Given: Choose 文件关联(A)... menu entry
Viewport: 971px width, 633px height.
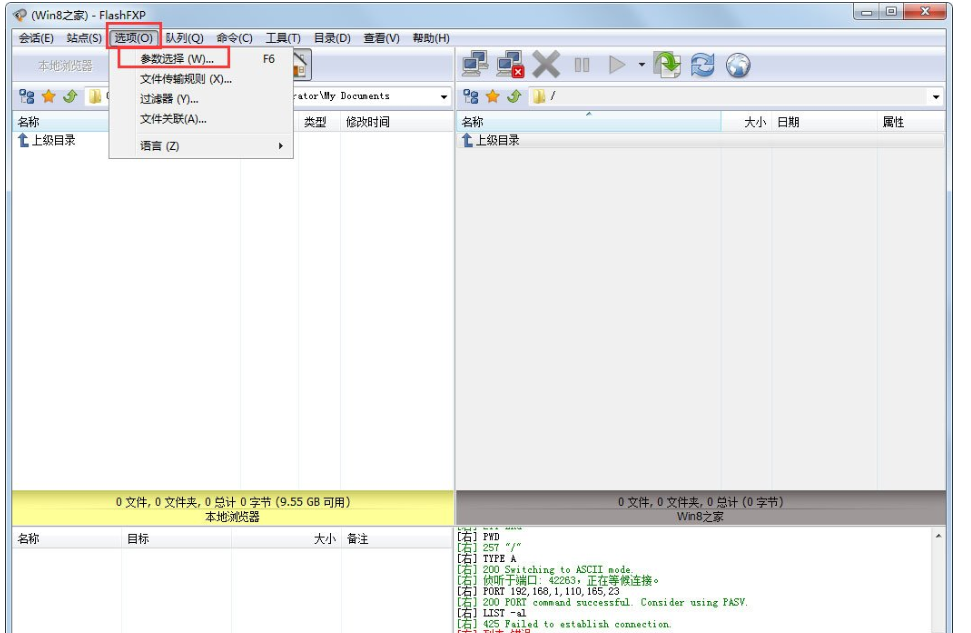Looking at the screenshot, I should (x=201, y=119).
